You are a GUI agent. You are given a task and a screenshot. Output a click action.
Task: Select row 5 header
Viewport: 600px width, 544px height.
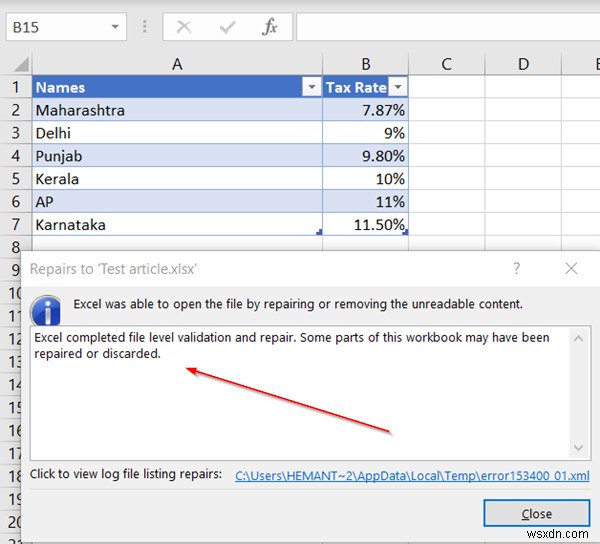(x=16, y=179)
